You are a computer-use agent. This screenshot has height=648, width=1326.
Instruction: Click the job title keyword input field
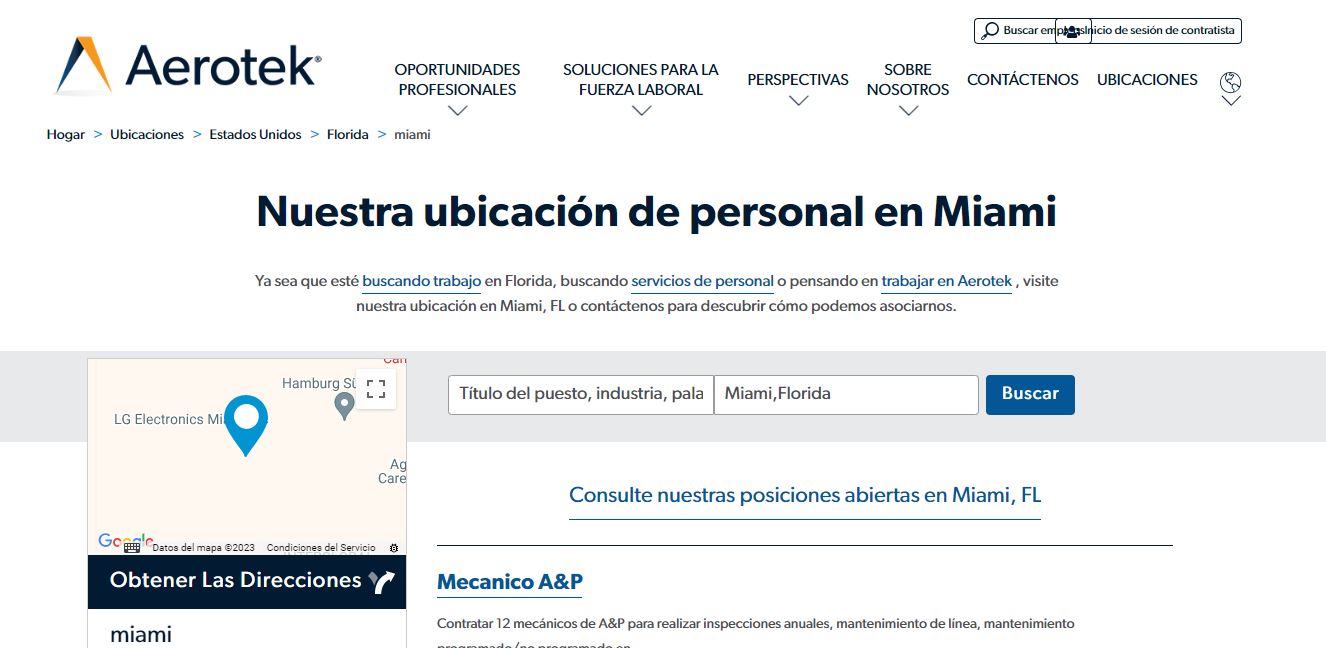(x=581, y=395)
